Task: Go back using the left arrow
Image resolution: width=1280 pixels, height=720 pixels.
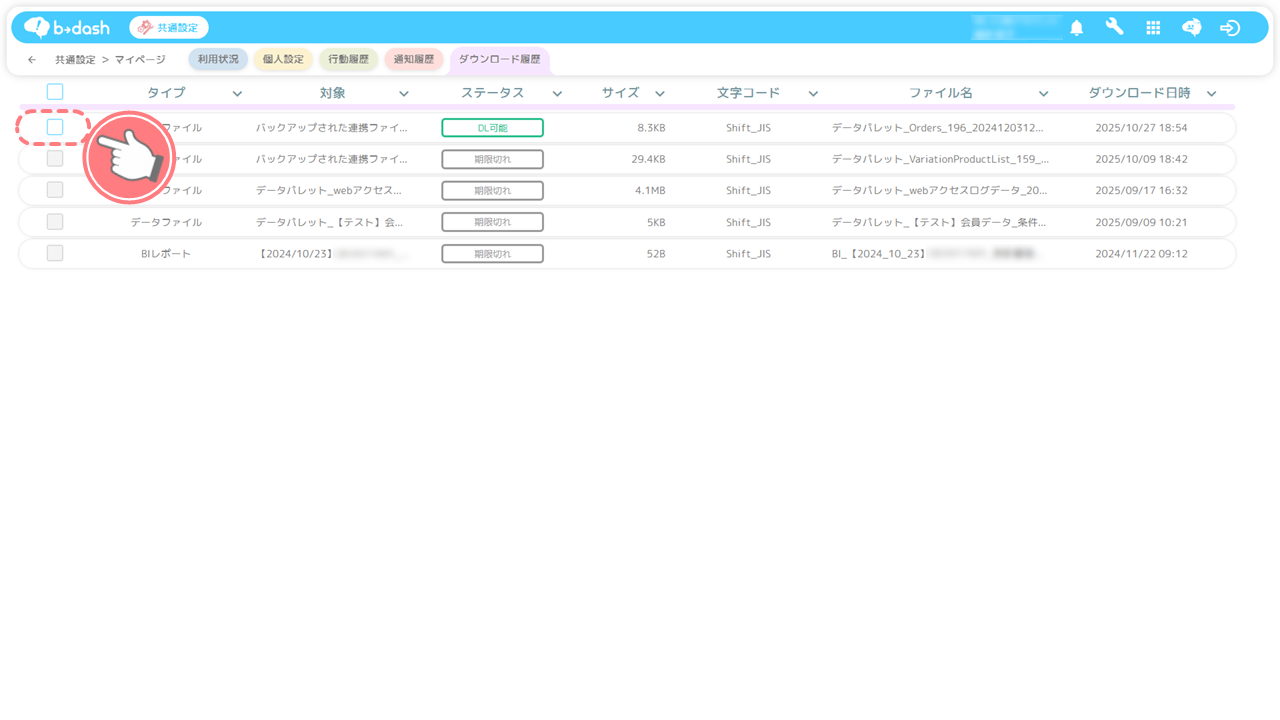Action: (32, 60)
